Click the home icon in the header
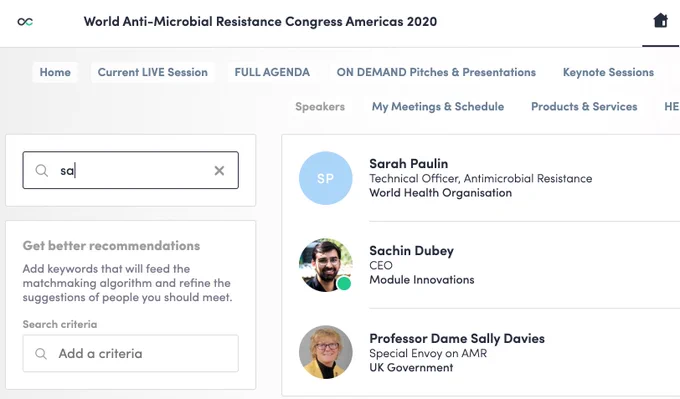 pos(660,20)
